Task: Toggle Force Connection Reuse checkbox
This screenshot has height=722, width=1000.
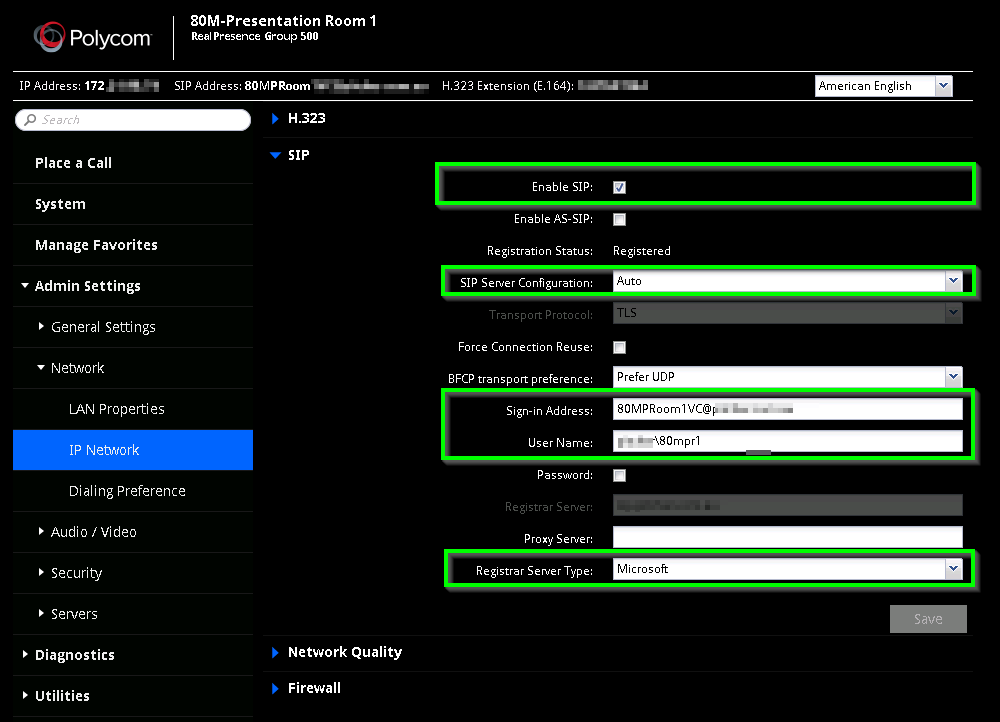Action: point(619,348)
